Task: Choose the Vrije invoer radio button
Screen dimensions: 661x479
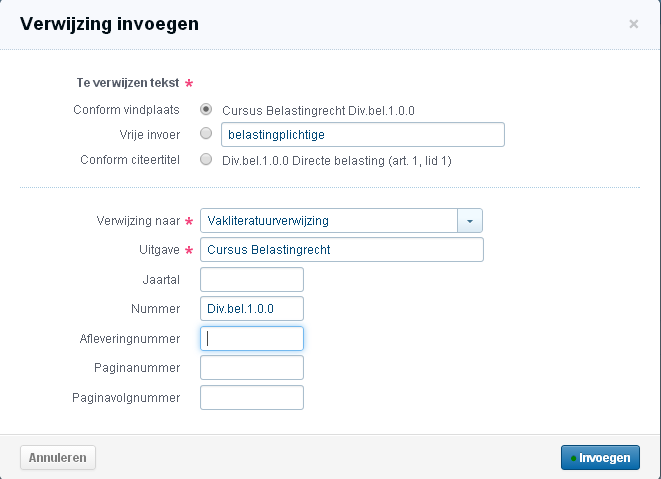Action: [x=206, y=133]
